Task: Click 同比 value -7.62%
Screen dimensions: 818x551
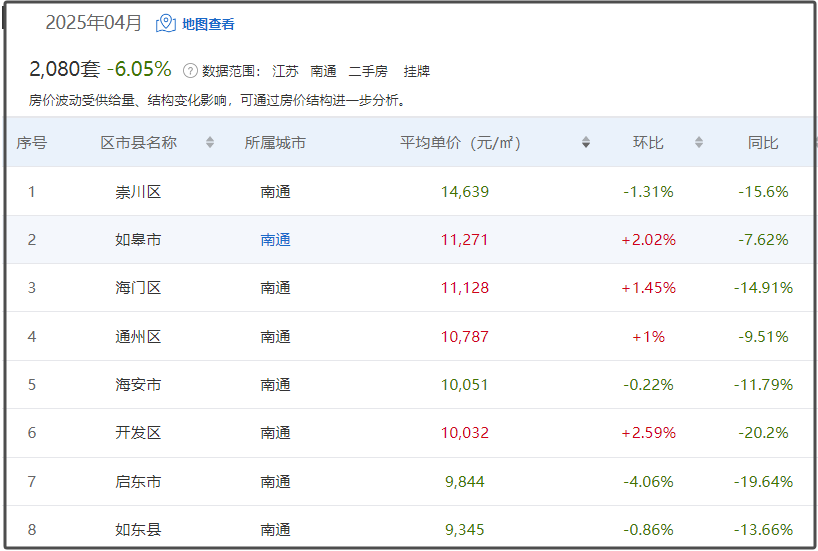Action: coord(763,240)
